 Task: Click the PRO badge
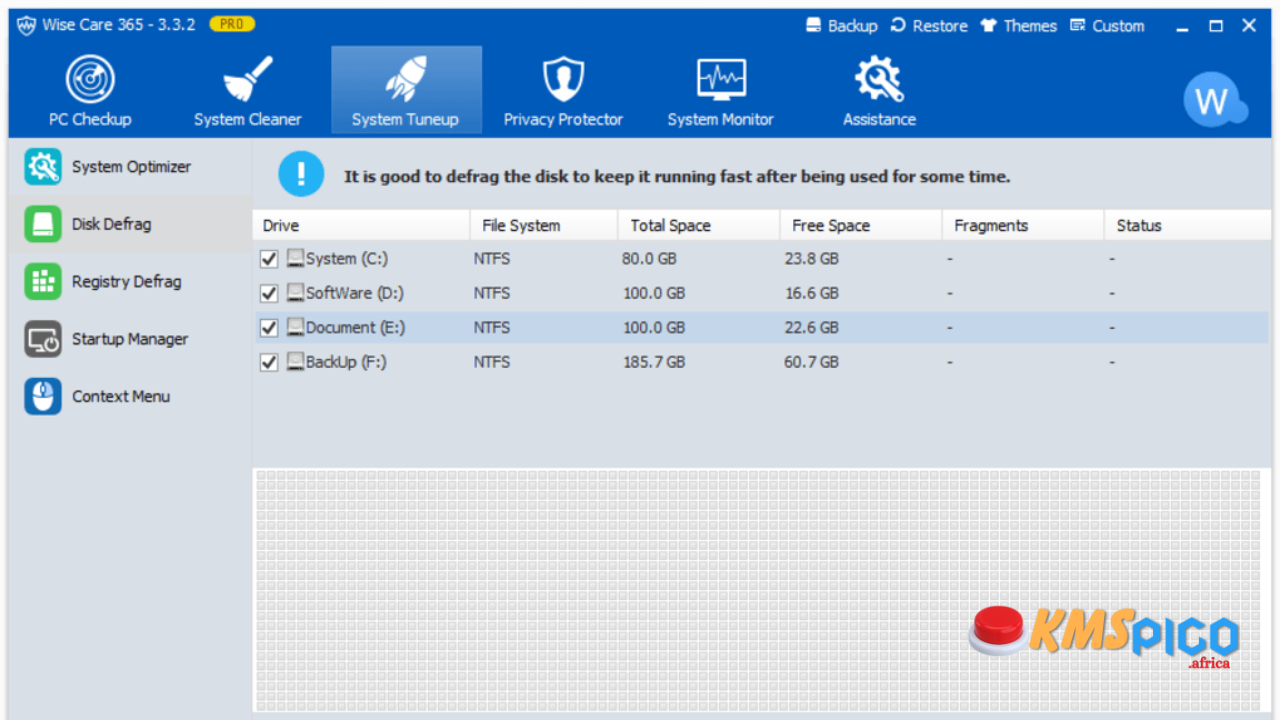coord(232,24)
